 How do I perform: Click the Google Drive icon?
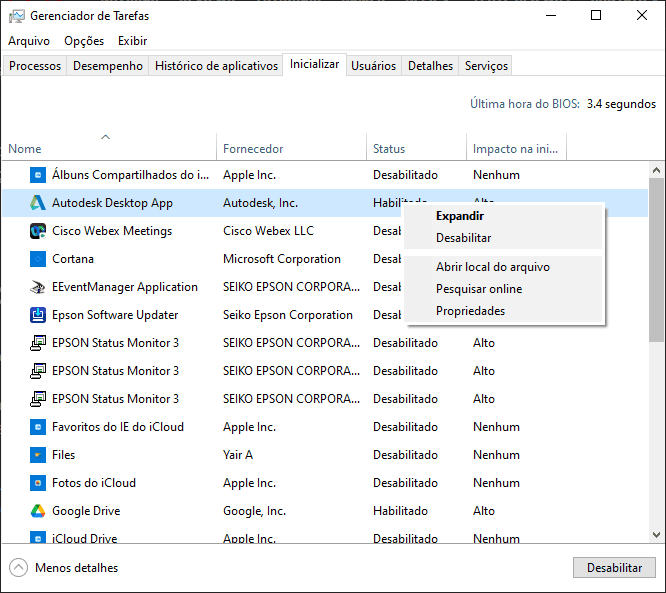click(38, 511)
